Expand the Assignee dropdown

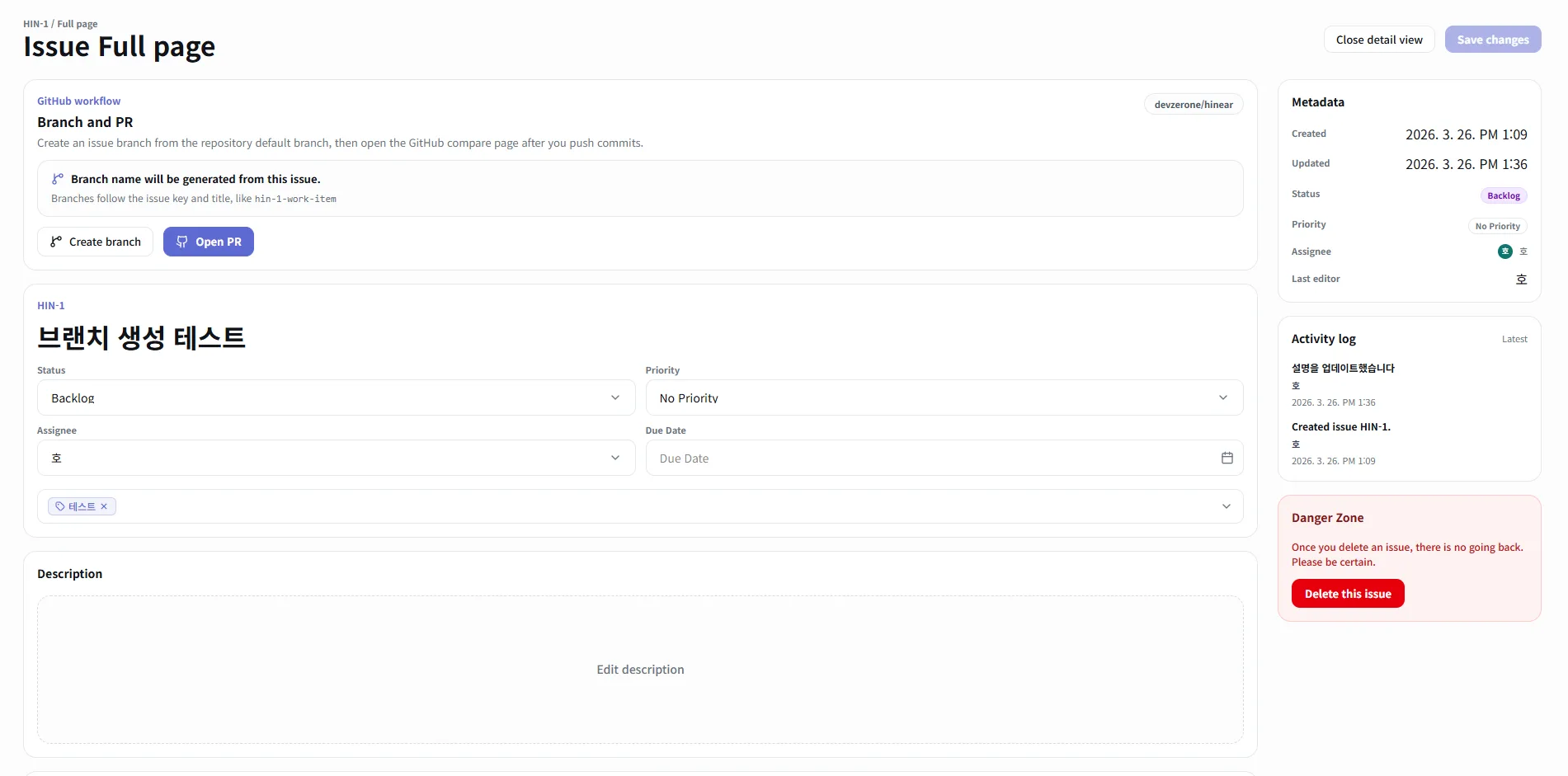[x=336, y=458]
